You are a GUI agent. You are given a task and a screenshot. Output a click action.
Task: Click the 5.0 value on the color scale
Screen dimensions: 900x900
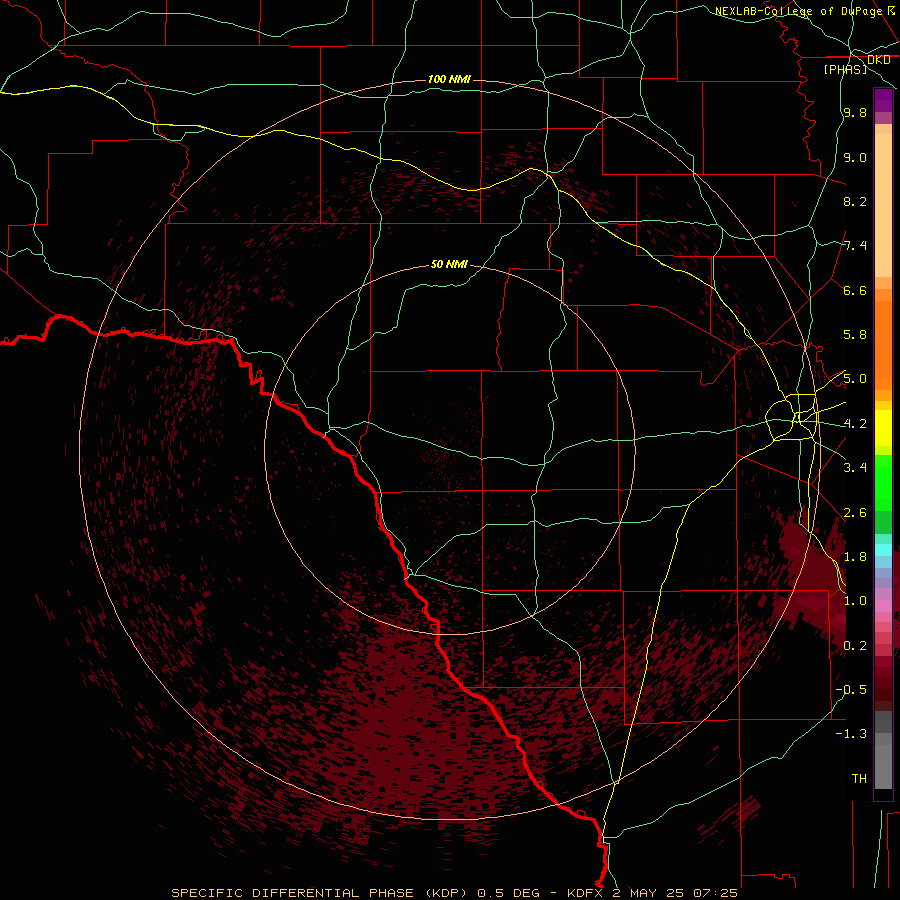click(855, 379)
